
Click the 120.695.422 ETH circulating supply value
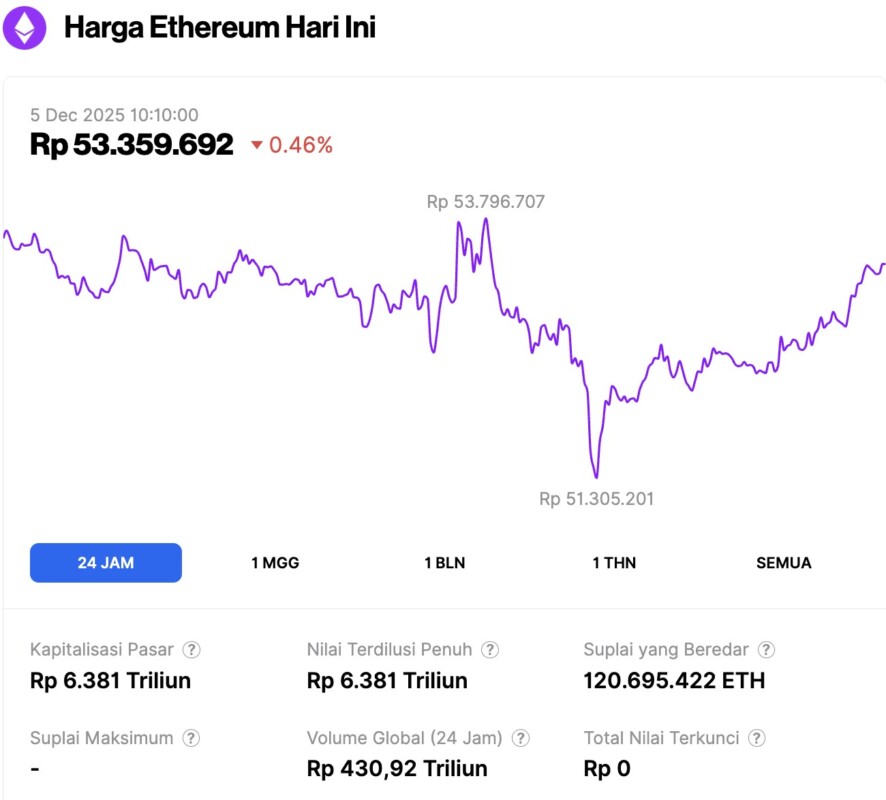674,682
